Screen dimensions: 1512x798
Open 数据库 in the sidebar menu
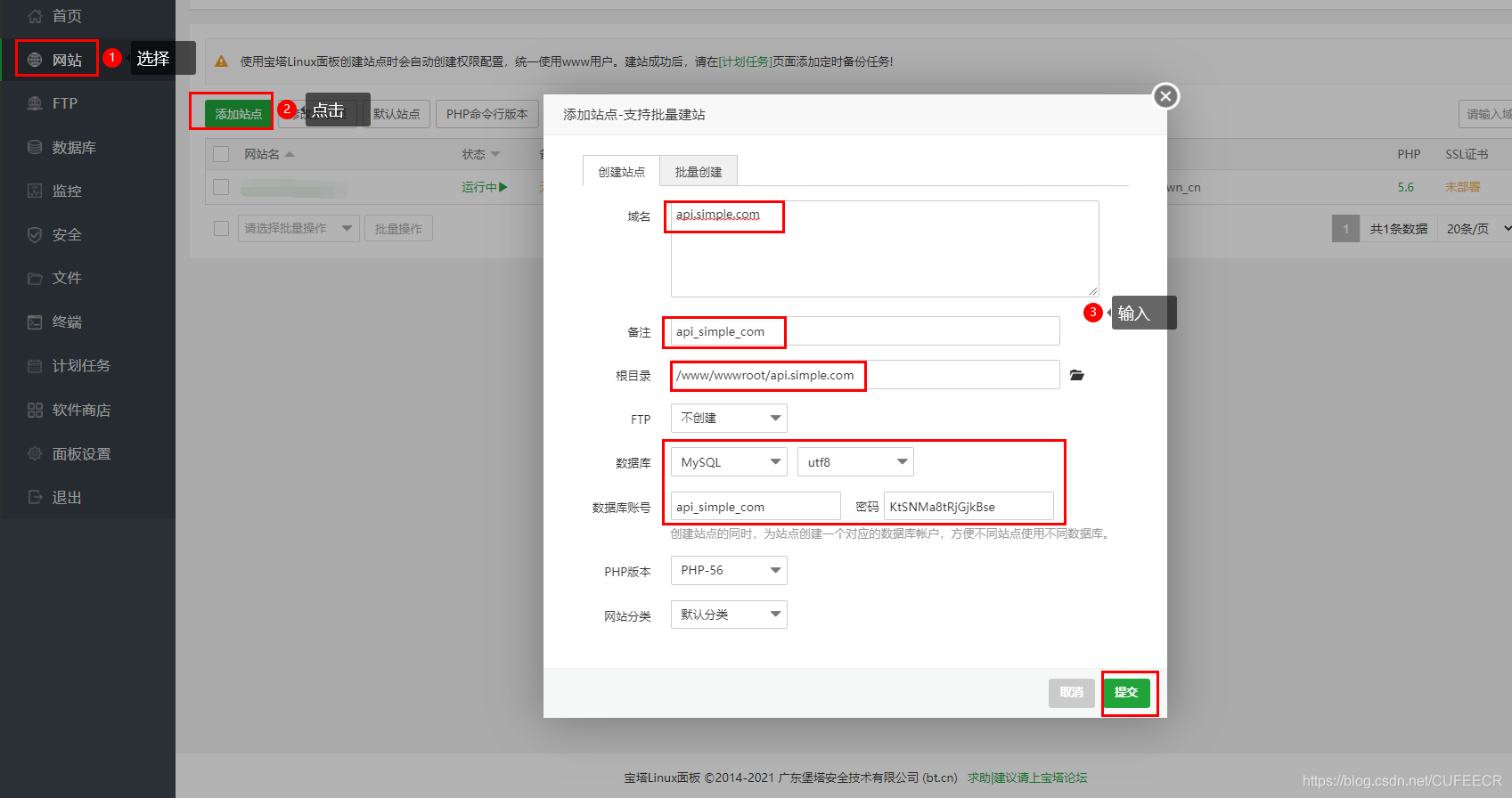tap(74, 147)
